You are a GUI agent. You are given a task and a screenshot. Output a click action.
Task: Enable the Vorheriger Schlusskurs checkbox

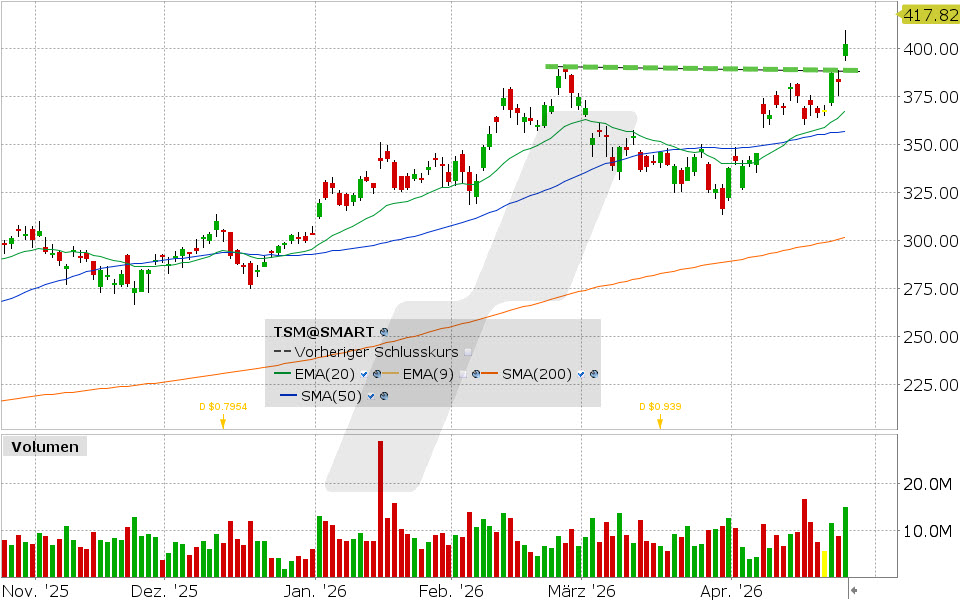[467, 353]
